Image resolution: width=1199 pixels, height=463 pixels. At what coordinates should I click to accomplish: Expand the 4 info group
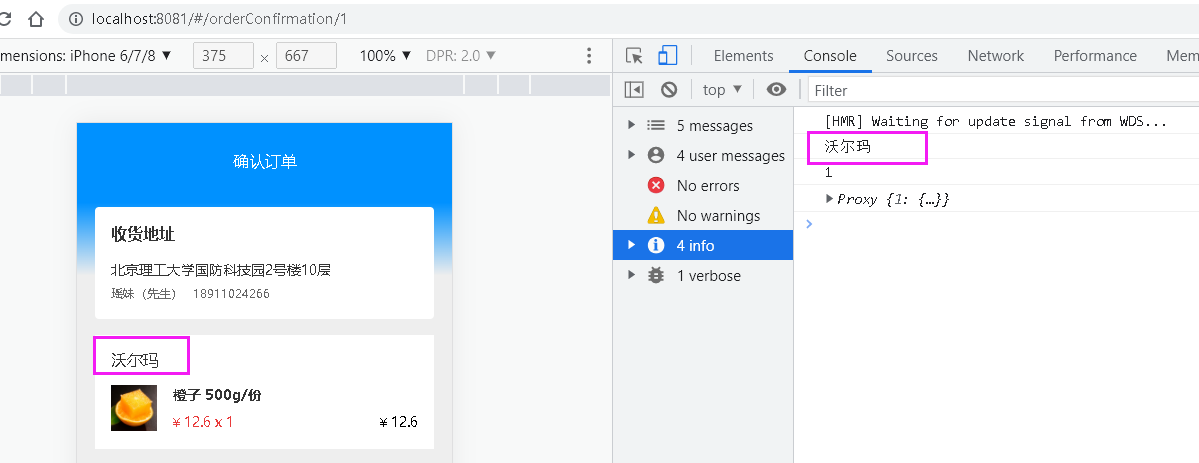631,245
